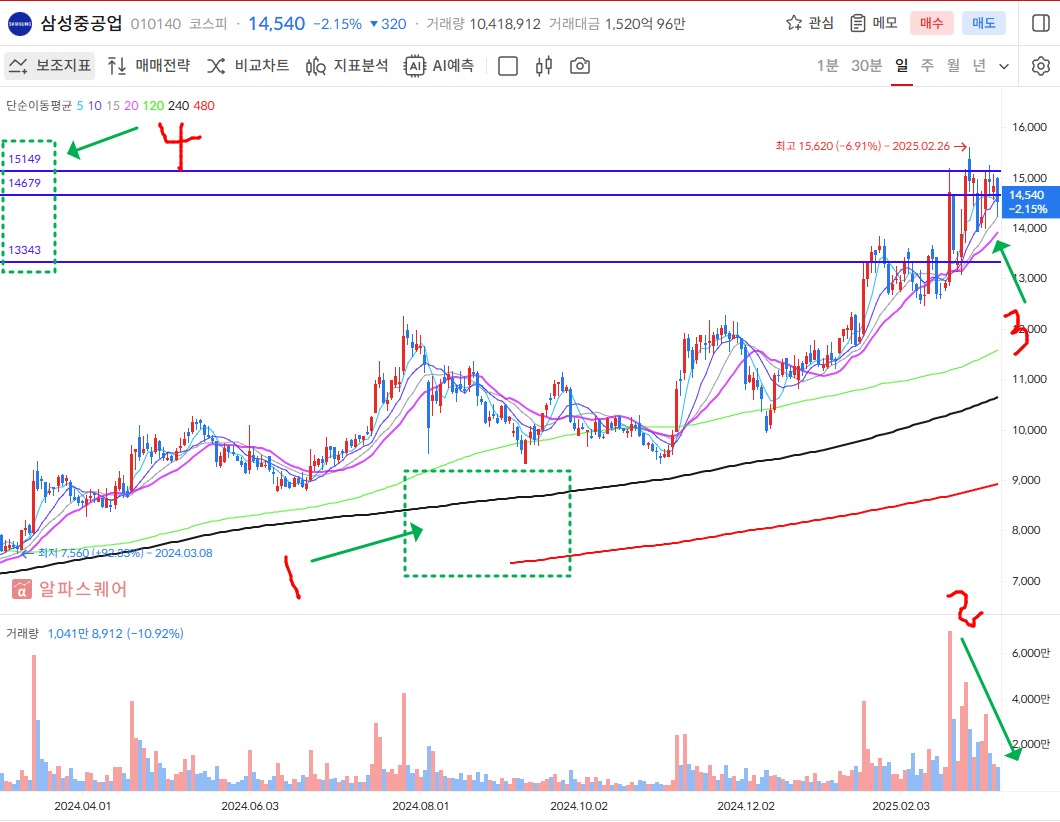Click the 240 moving average color label
Screen dimensions: 1060x822
pos(179,105)
